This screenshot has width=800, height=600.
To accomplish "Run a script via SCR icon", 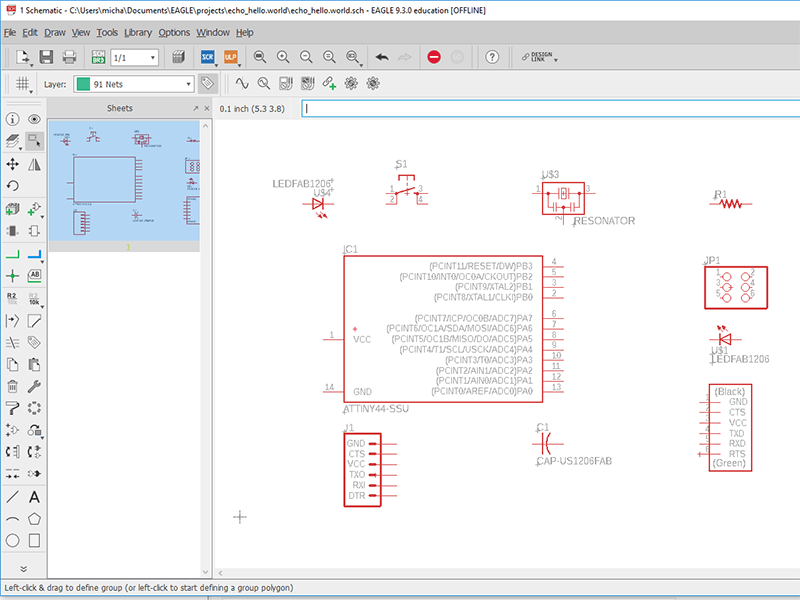I will [x=207, y=57].
